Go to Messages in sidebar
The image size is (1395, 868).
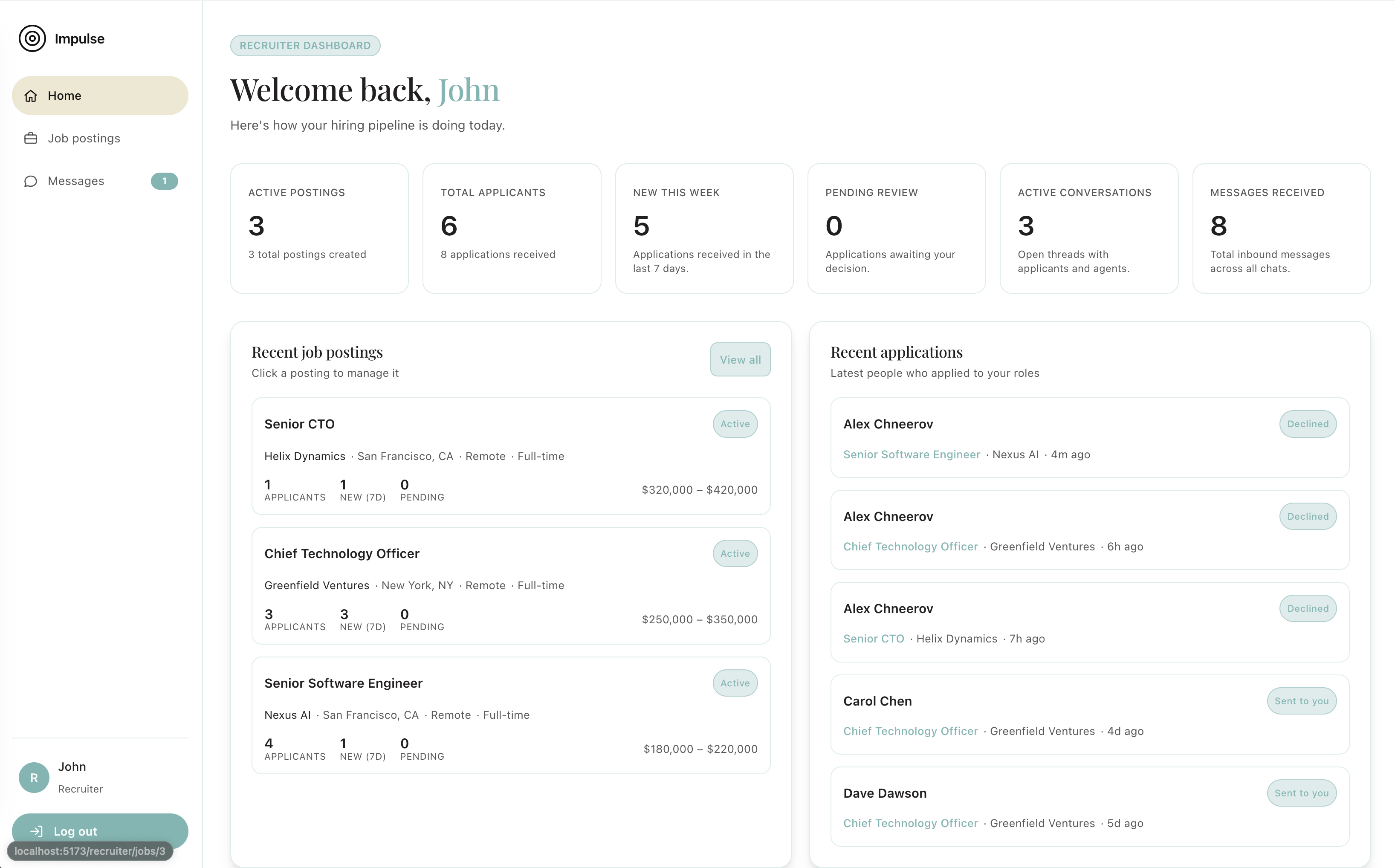76,182
